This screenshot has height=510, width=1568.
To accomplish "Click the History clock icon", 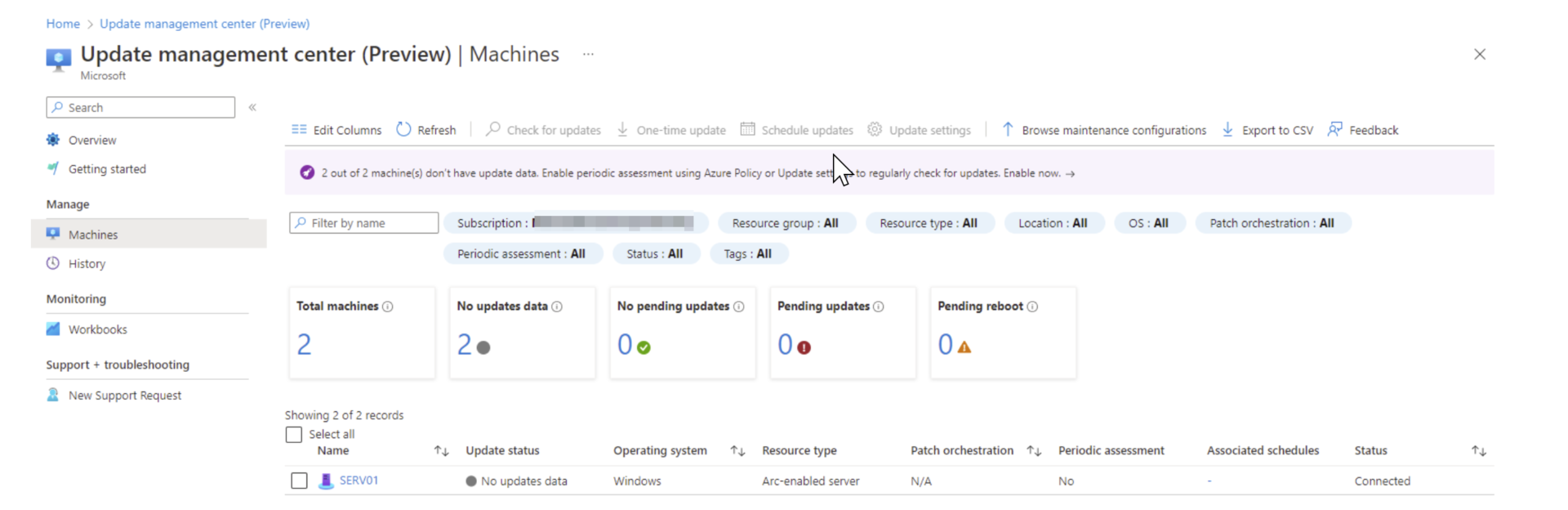I will coord(53,263).
